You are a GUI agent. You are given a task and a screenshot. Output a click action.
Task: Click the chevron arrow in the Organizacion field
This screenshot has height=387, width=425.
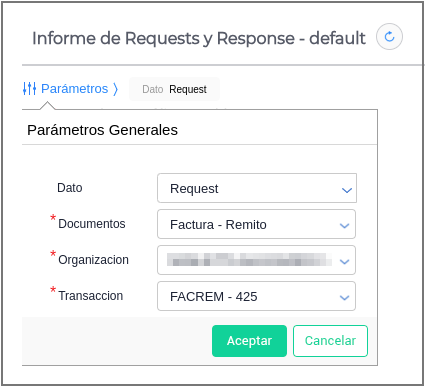point(344,262)
